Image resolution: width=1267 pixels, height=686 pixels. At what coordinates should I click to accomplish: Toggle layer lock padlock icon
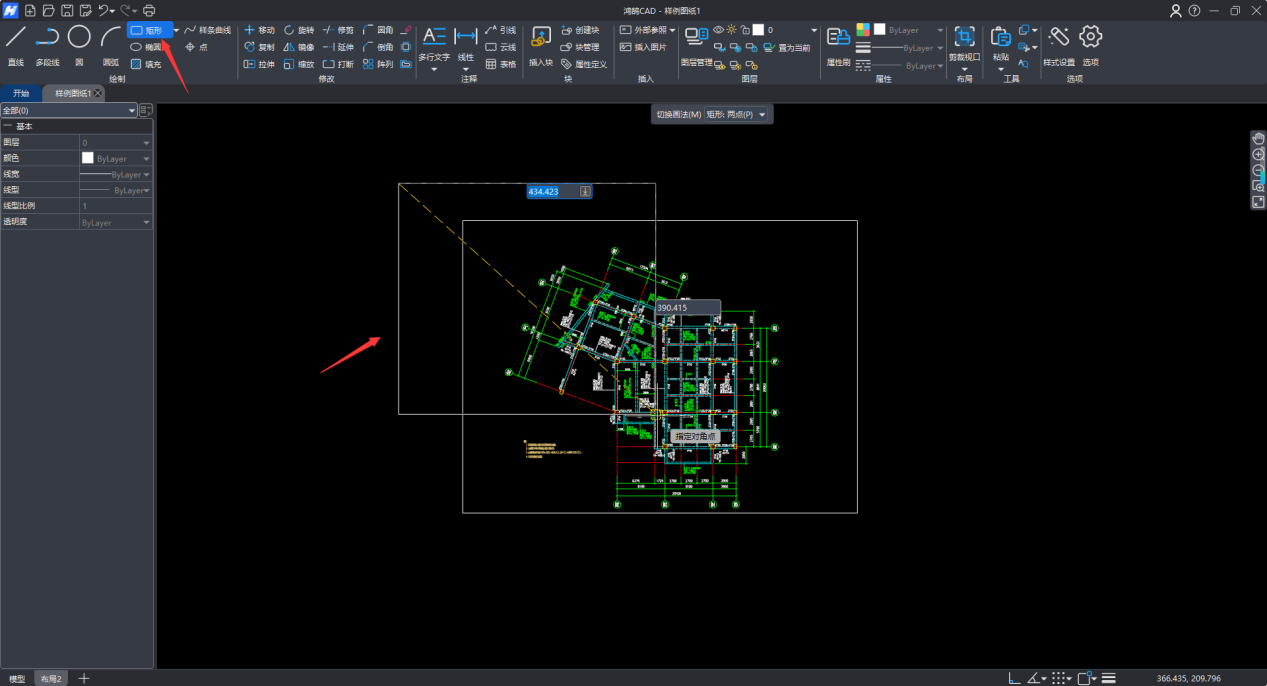pos(745,30)
